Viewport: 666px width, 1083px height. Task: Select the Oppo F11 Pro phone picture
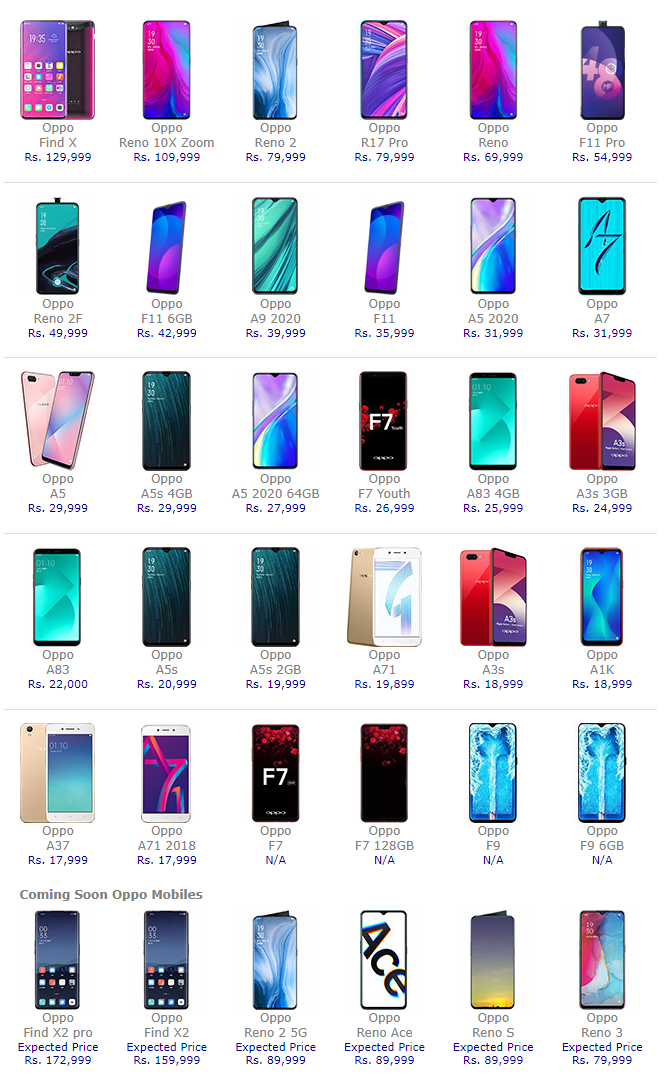tap(602, 70)
